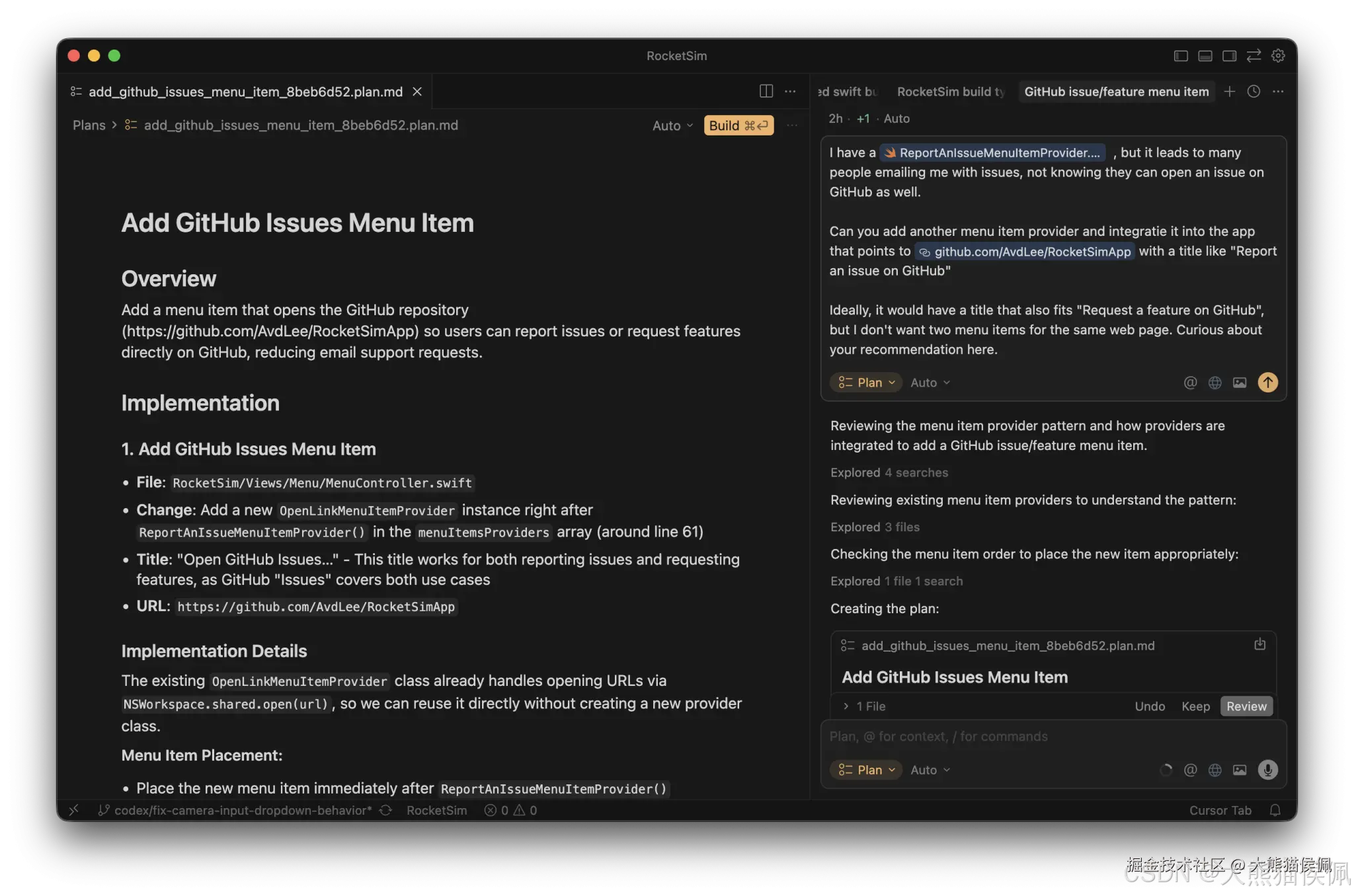Click the 'Menu Item Placement:' subheading

(x=202, y=756)
